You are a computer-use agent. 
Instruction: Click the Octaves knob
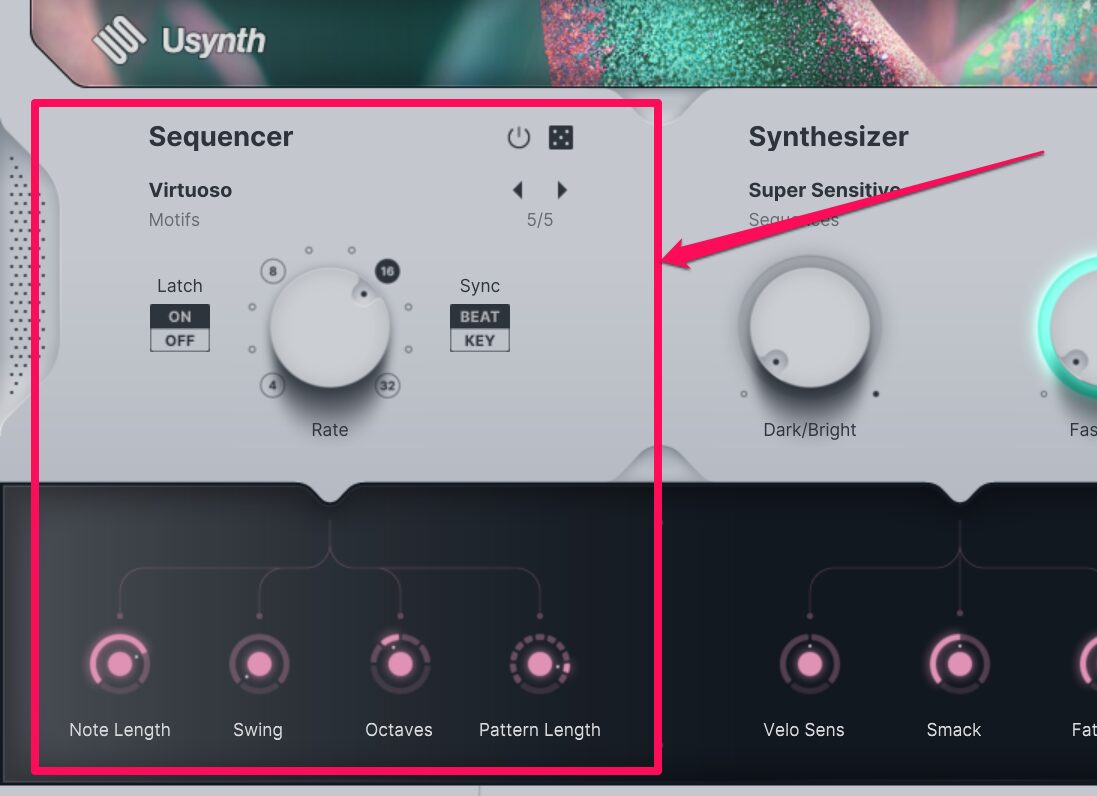(400, 664)
